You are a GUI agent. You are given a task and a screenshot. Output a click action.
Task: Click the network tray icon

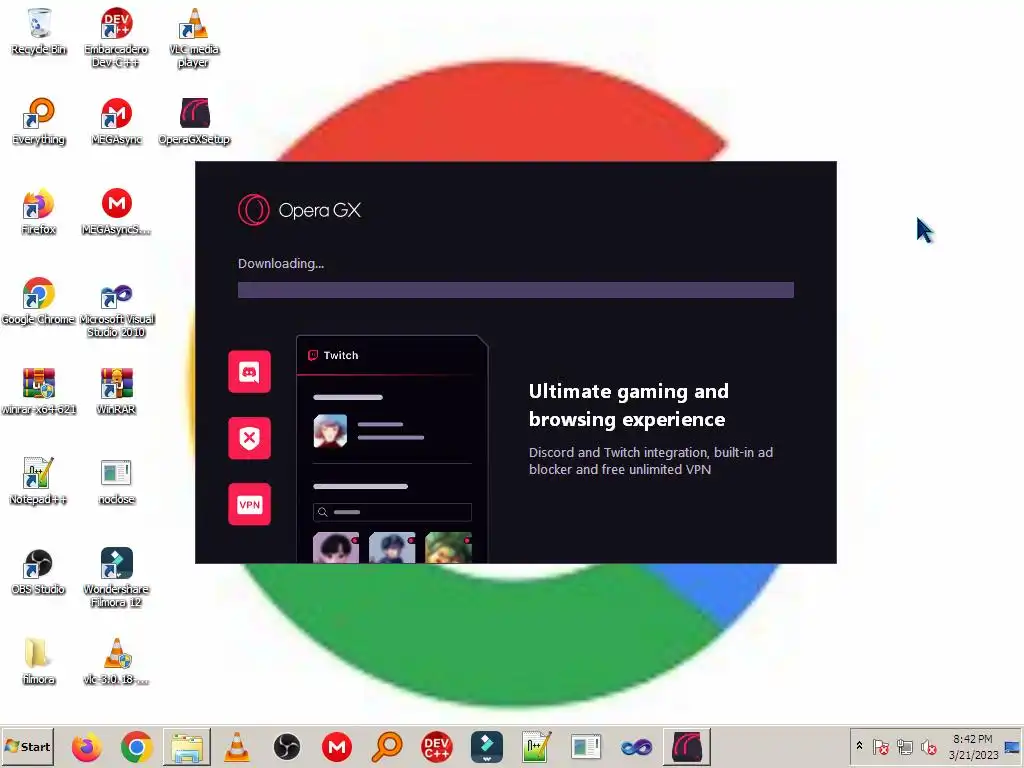click(904, 746)
